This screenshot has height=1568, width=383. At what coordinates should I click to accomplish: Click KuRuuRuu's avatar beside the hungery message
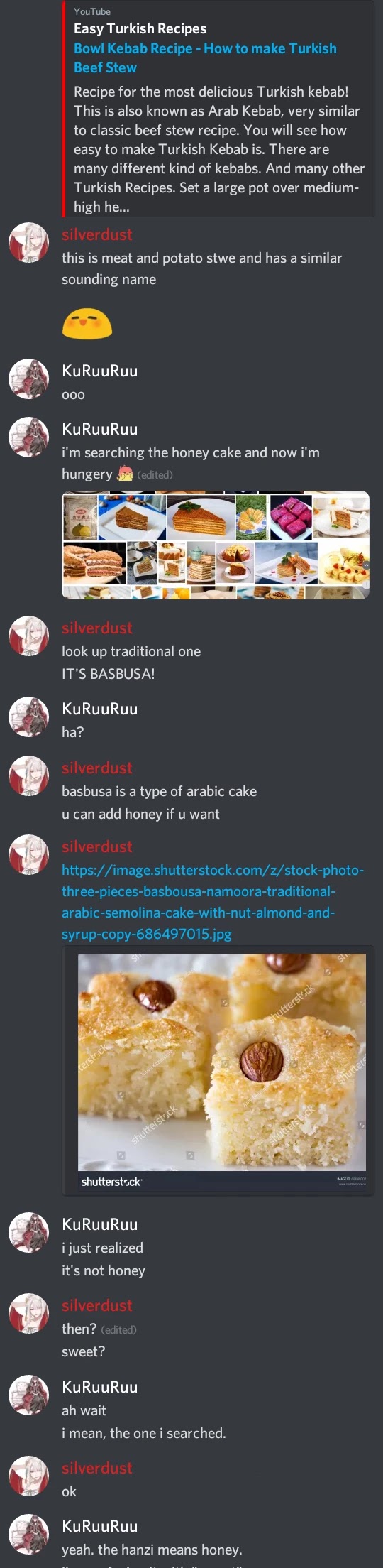pyautogui.click(x=28, y=437)
